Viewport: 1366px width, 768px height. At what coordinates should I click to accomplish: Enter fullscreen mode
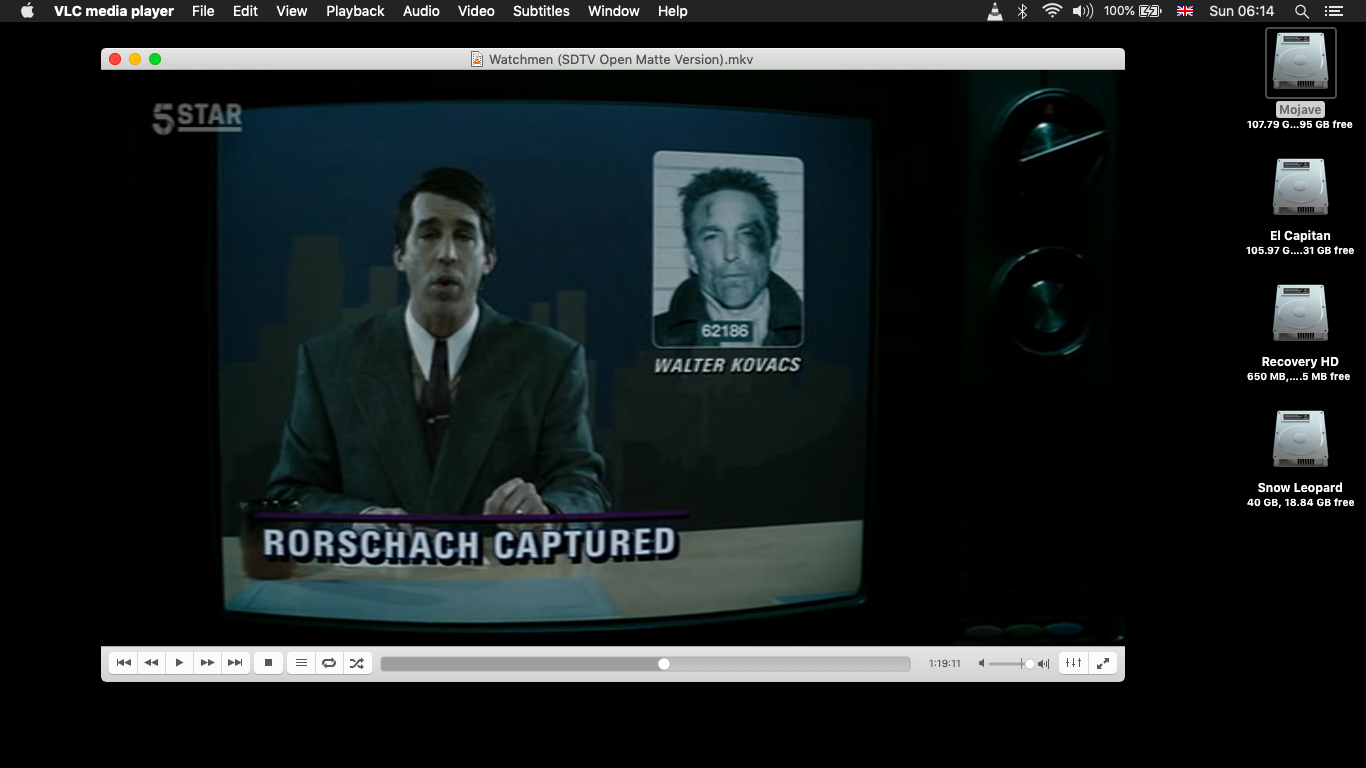(x=1103, y=663)
